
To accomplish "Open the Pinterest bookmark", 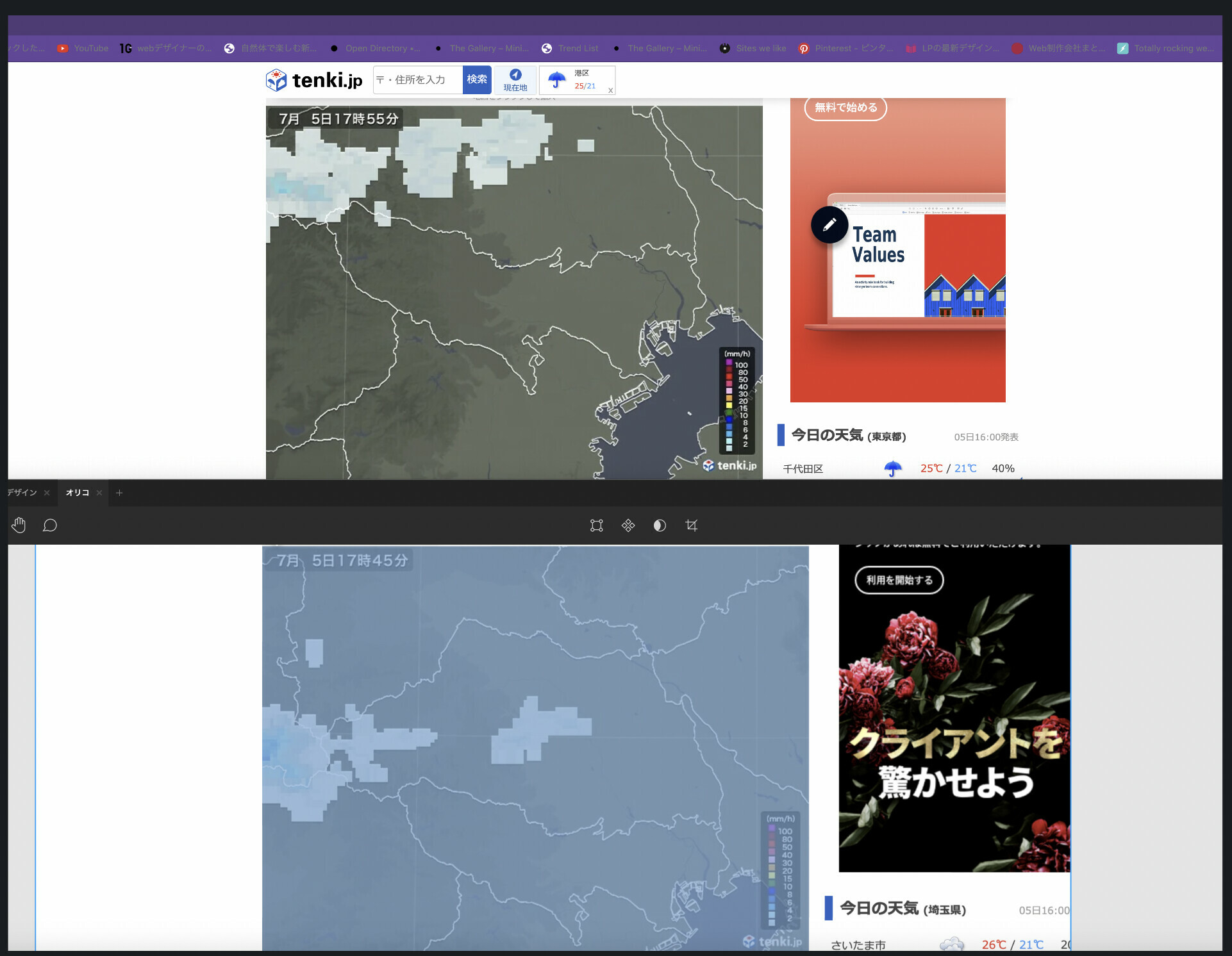I will pyautogui.click(x=845, y=48).
